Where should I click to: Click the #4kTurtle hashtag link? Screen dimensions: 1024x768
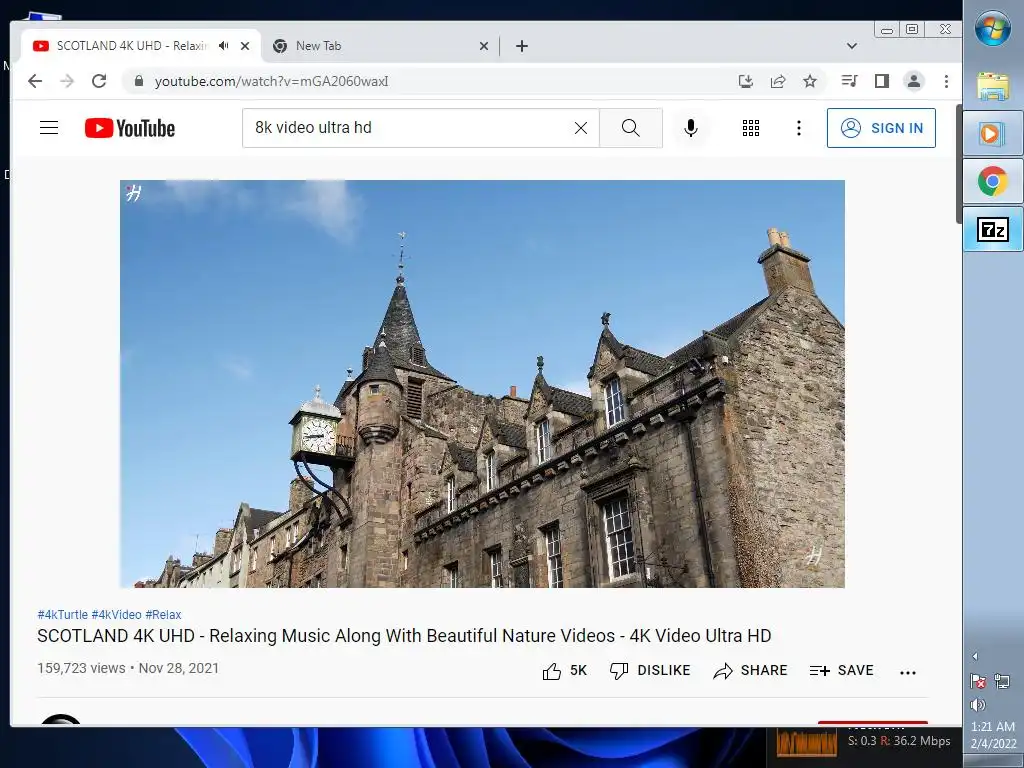click(x=62, y=615)
